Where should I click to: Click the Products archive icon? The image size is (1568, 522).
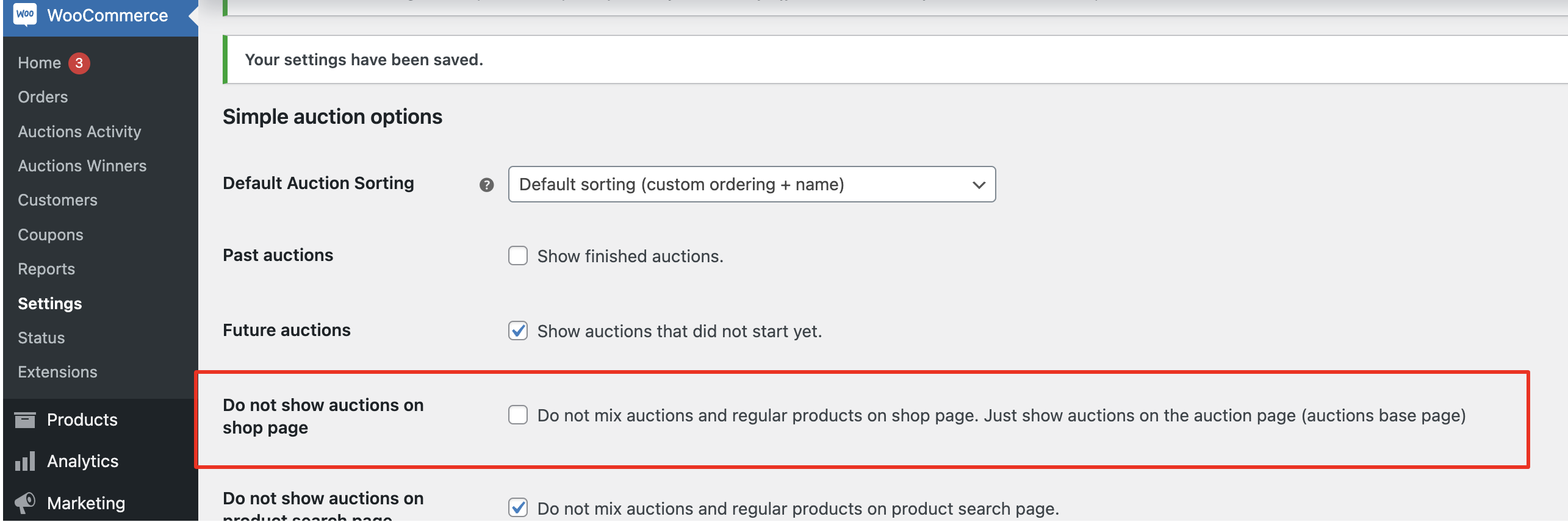pyautogui.click(x=25, y=420)
